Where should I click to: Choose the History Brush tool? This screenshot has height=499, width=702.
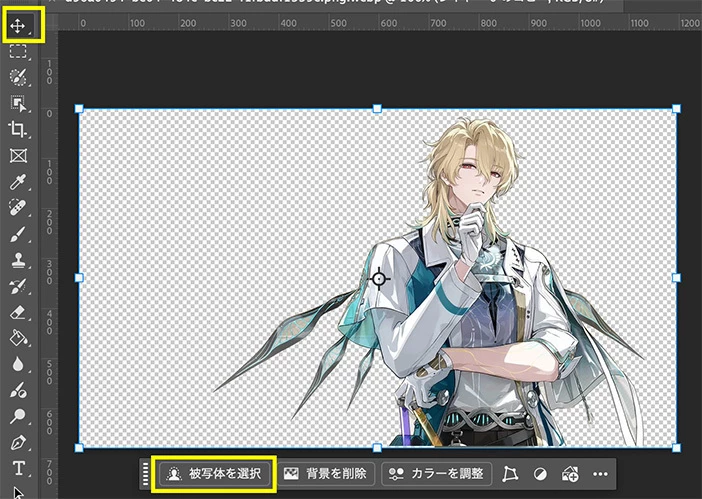coord(18,286)
